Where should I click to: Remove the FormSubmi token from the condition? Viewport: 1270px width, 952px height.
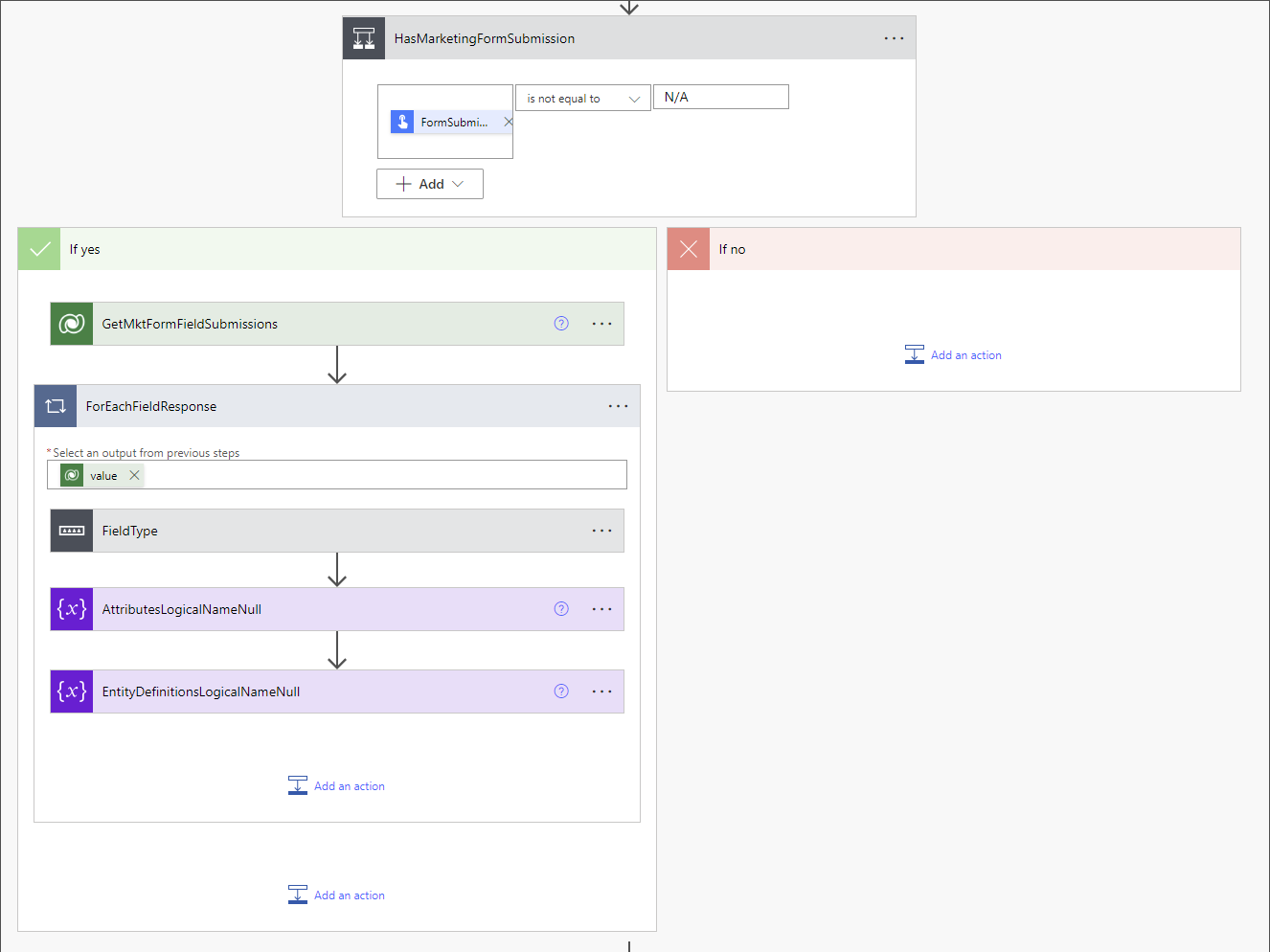[509, 122]
